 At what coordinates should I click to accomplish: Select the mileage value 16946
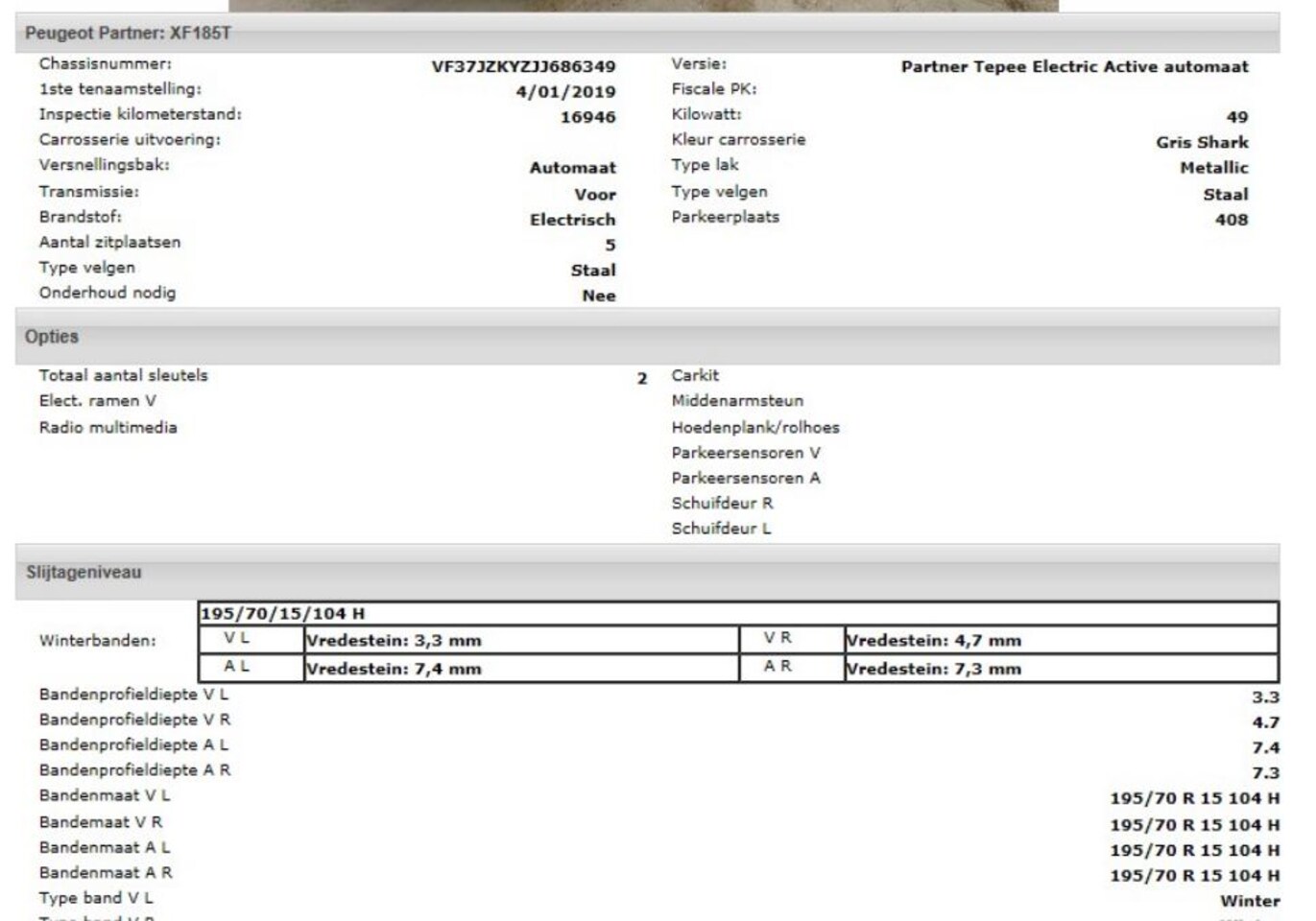(587, 117)
